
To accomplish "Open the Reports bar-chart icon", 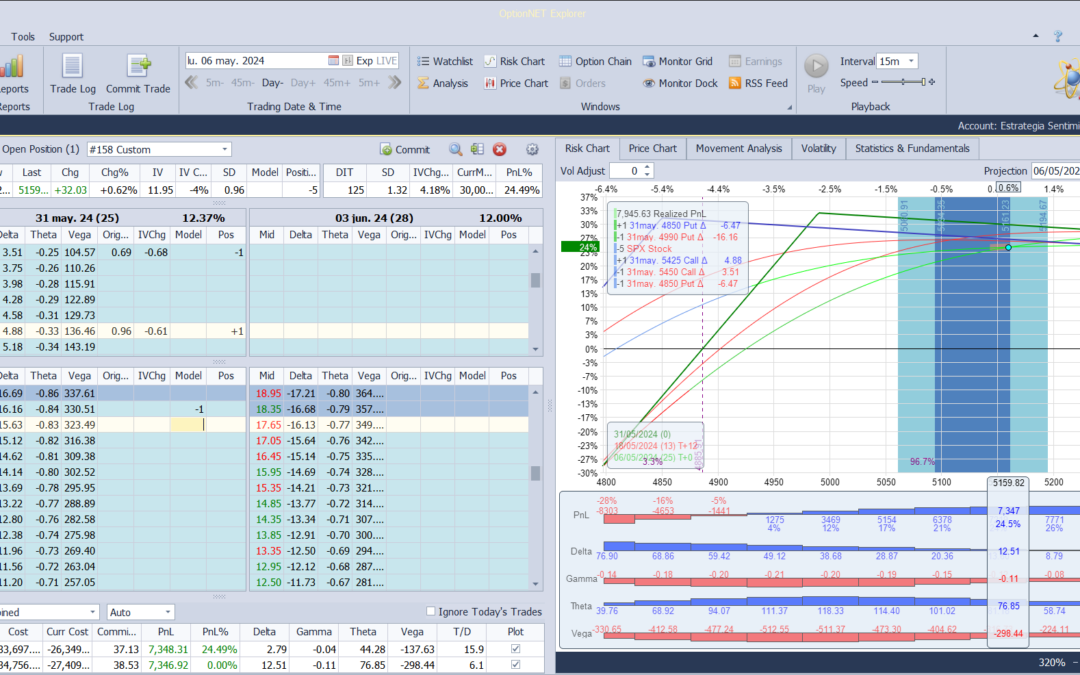I will [x=12, y=68].
